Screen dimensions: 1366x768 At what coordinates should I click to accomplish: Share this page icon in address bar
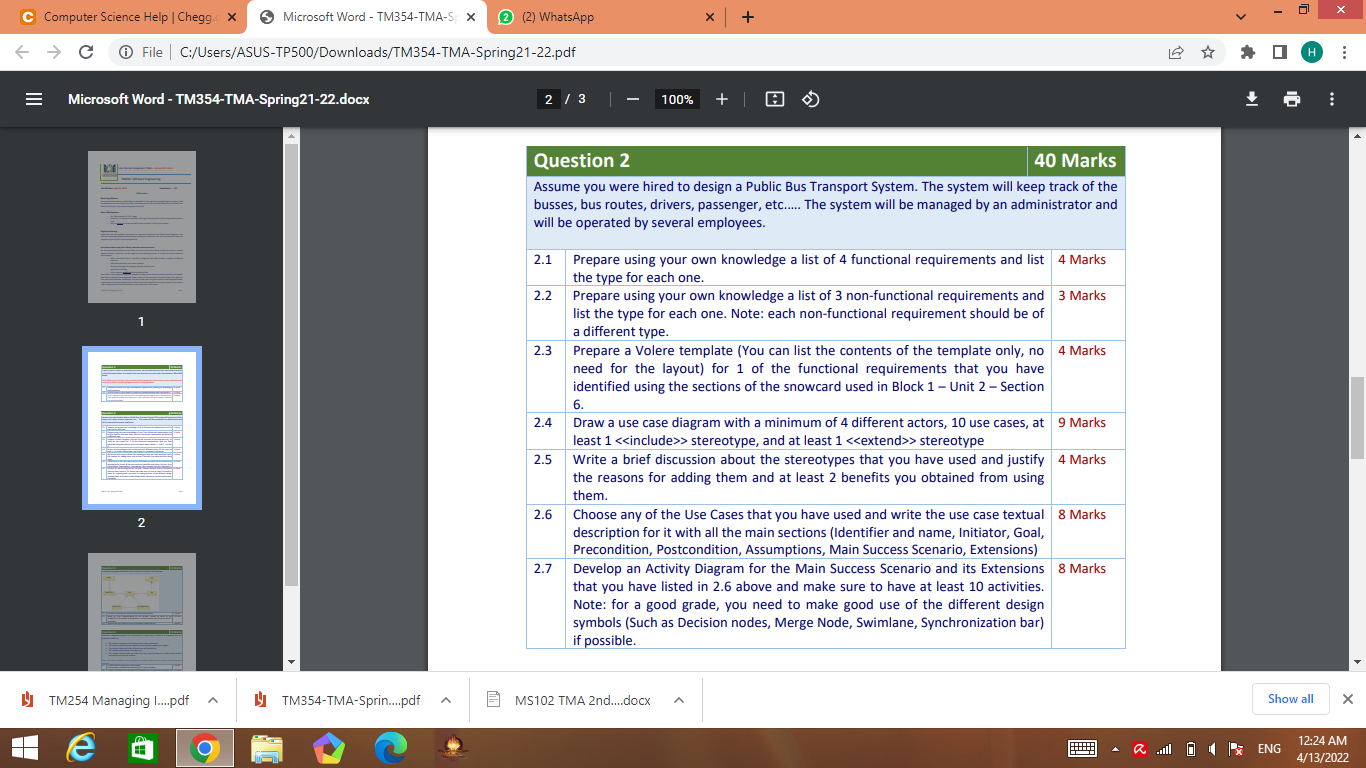(x=1176, y=52)
